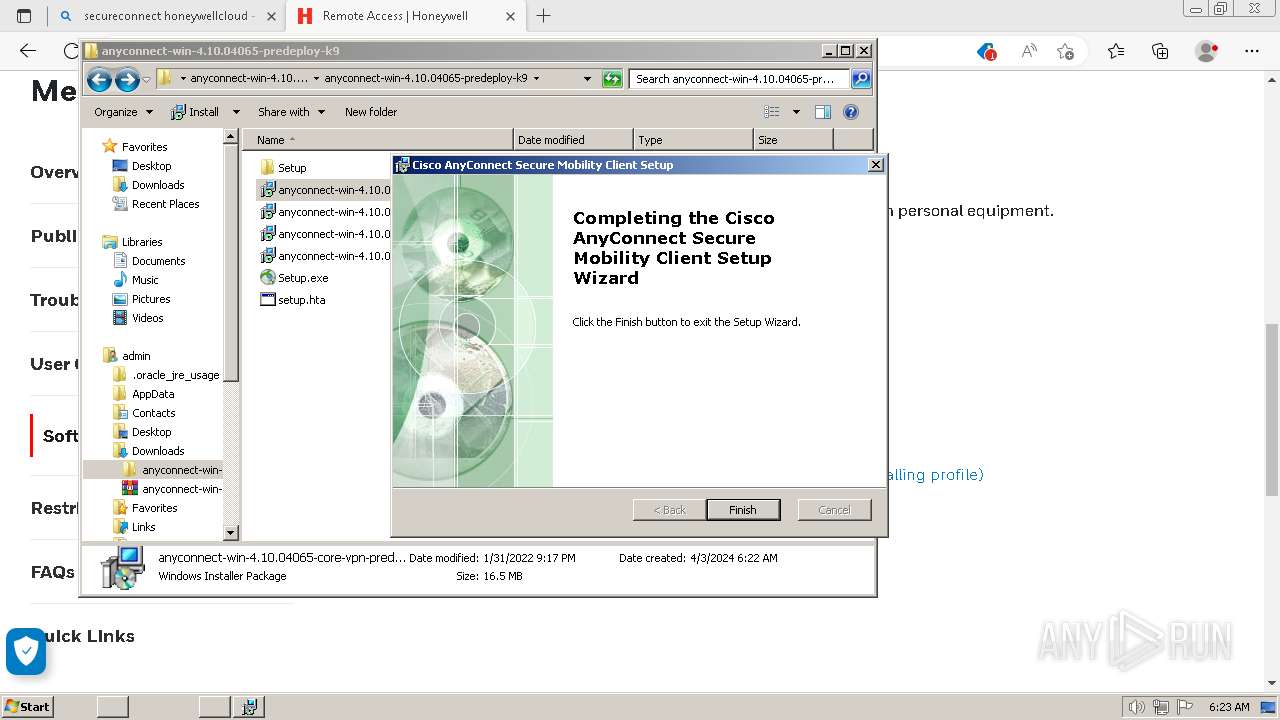This screenshot has width=1280, height=720.
Task: Click the Explorer search magnifier button
Action: click(x=860, y=79)
